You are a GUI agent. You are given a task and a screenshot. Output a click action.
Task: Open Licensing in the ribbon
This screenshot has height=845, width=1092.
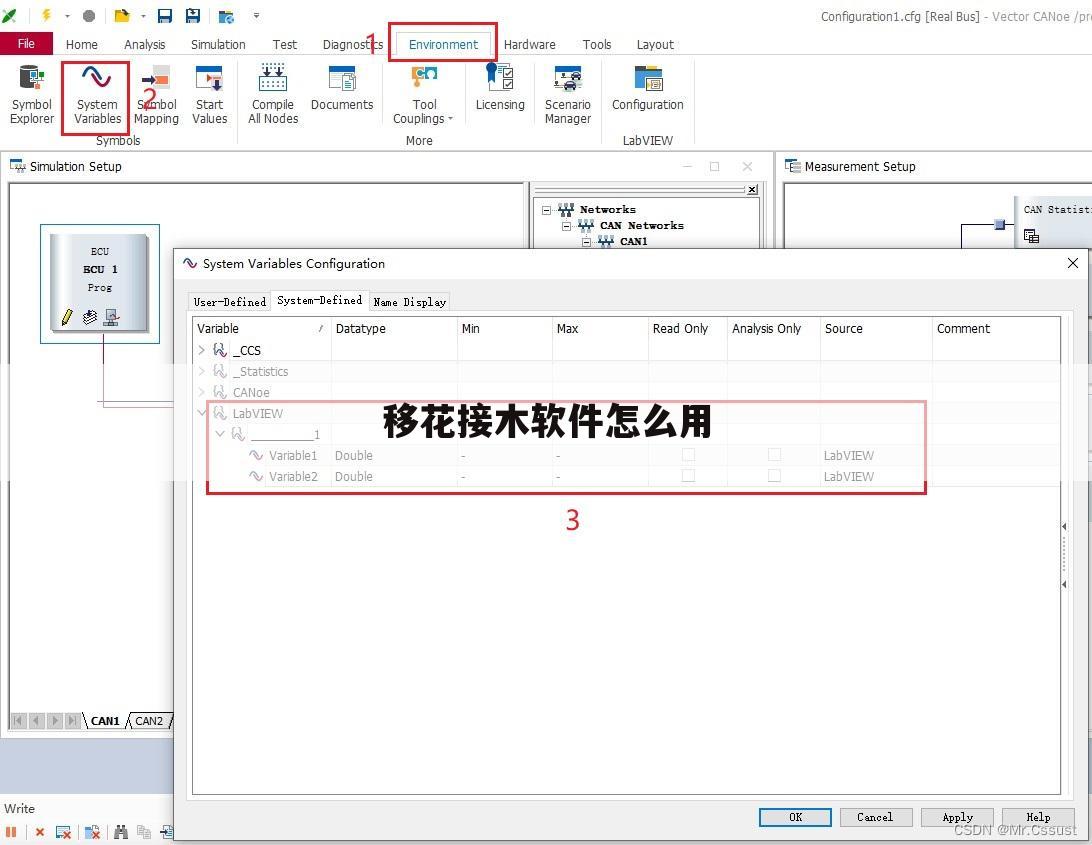500,88
